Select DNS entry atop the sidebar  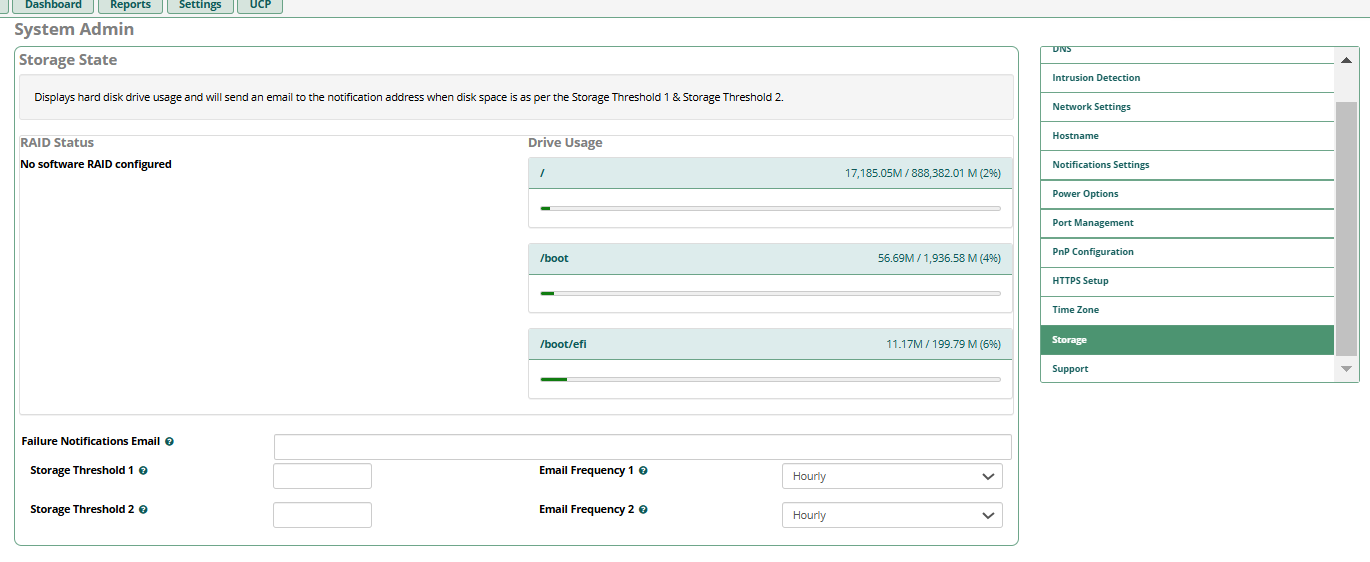[x=1187, y=54]
